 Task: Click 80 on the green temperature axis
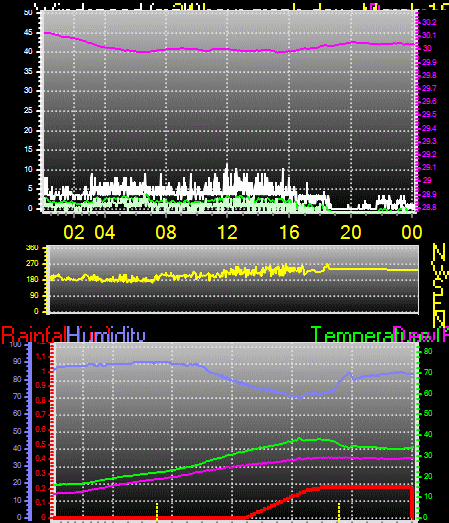(x=428, y=351)
